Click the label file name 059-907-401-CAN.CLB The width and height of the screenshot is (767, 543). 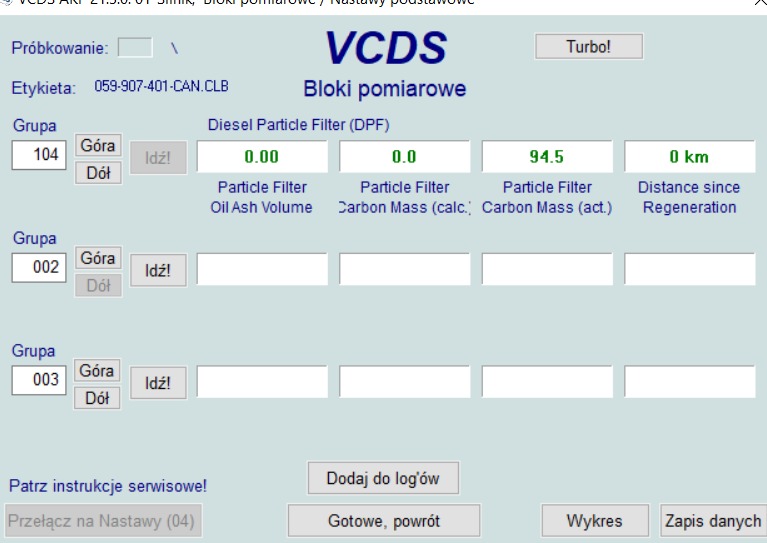(161, 87)
